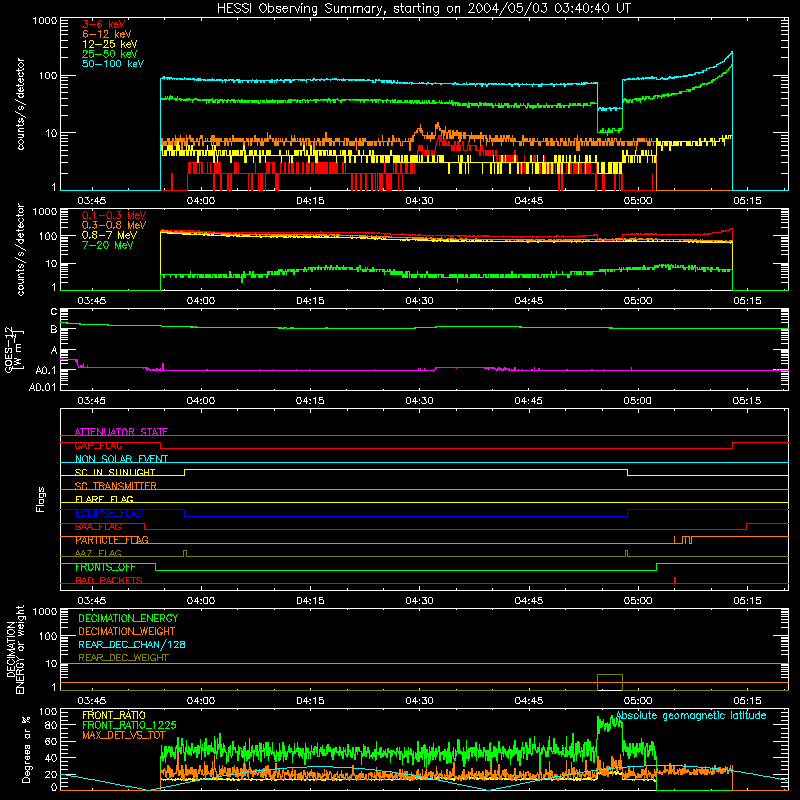Select the Absolute geomagnetic latitude label
This screenshot has width=800, height=800.
(x=691, y=716)
